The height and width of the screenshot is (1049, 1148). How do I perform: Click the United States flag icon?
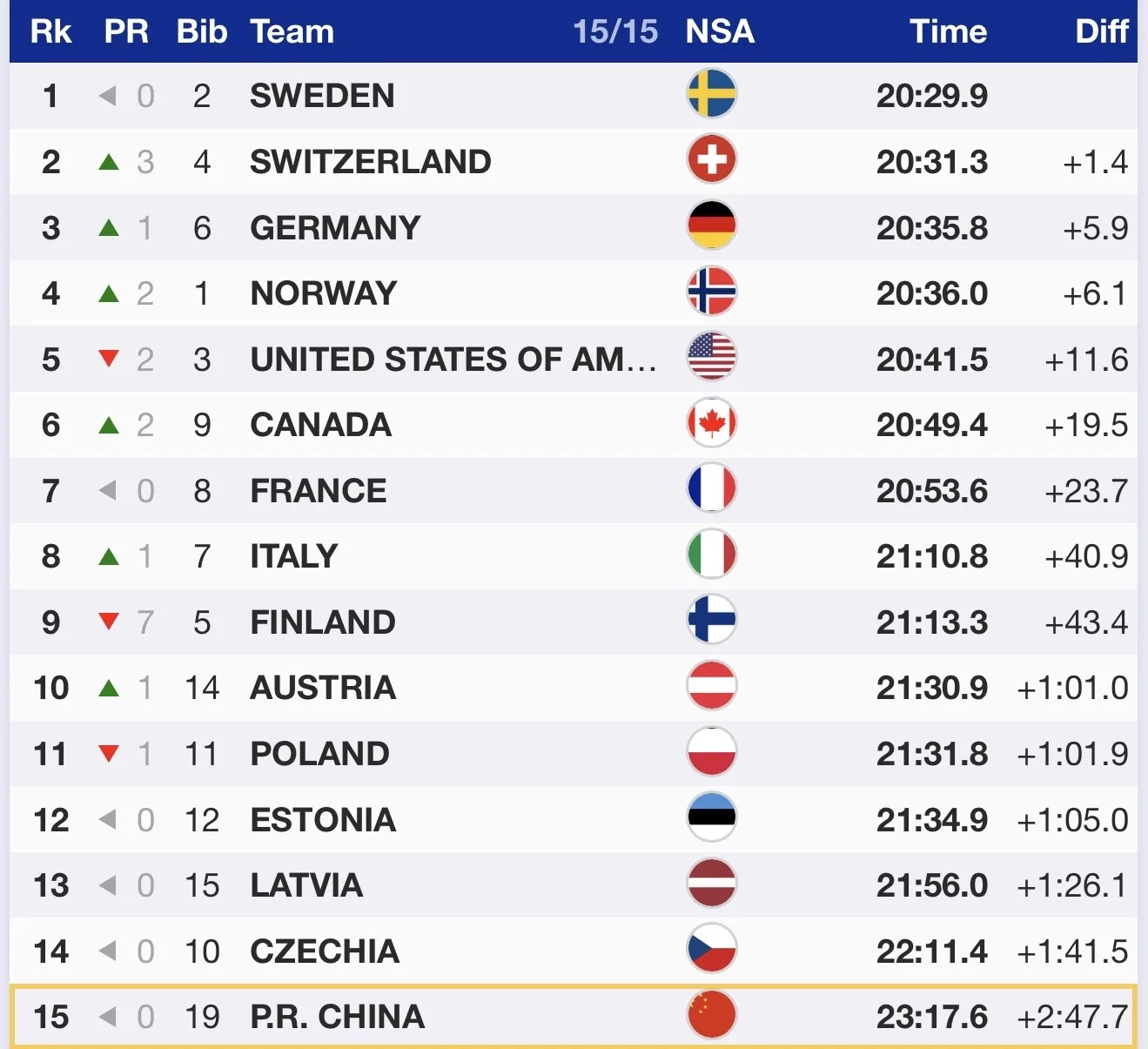[711, 358]
